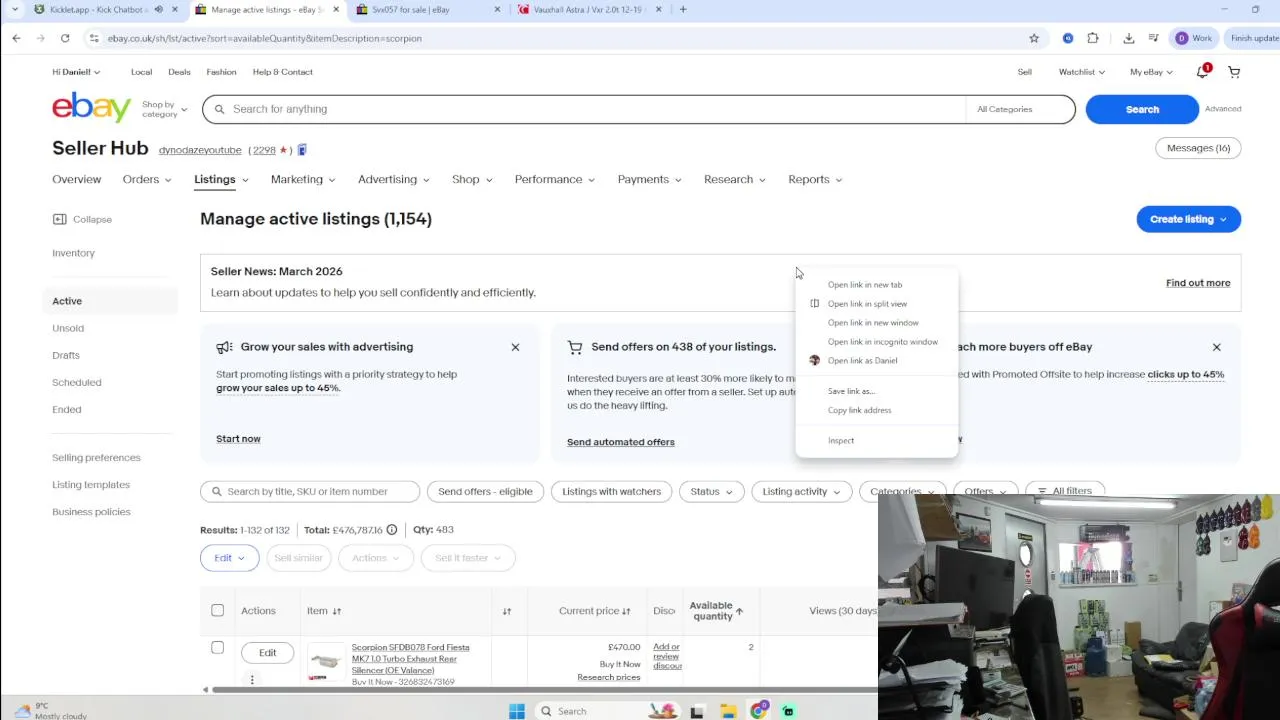Switch to Svx057 for sale tab
The height and width of the screenshot is (720, 1280).
[426, 9]
